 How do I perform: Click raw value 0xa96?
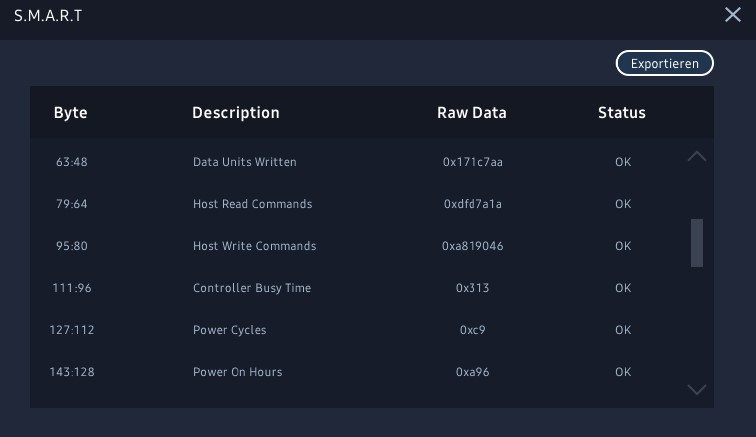point(472,372)
